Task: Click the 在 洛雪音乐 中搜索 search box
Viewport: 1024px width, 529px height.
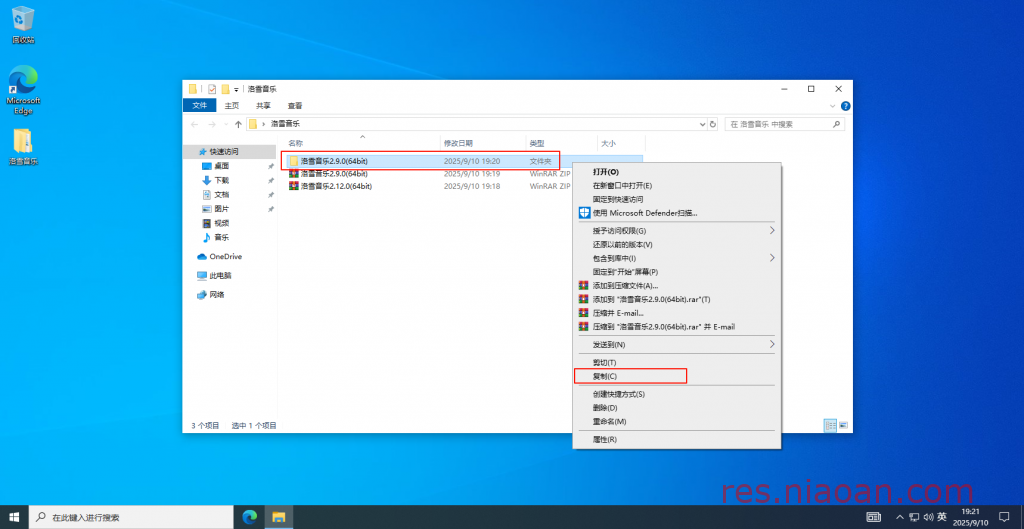Action: 784,124
